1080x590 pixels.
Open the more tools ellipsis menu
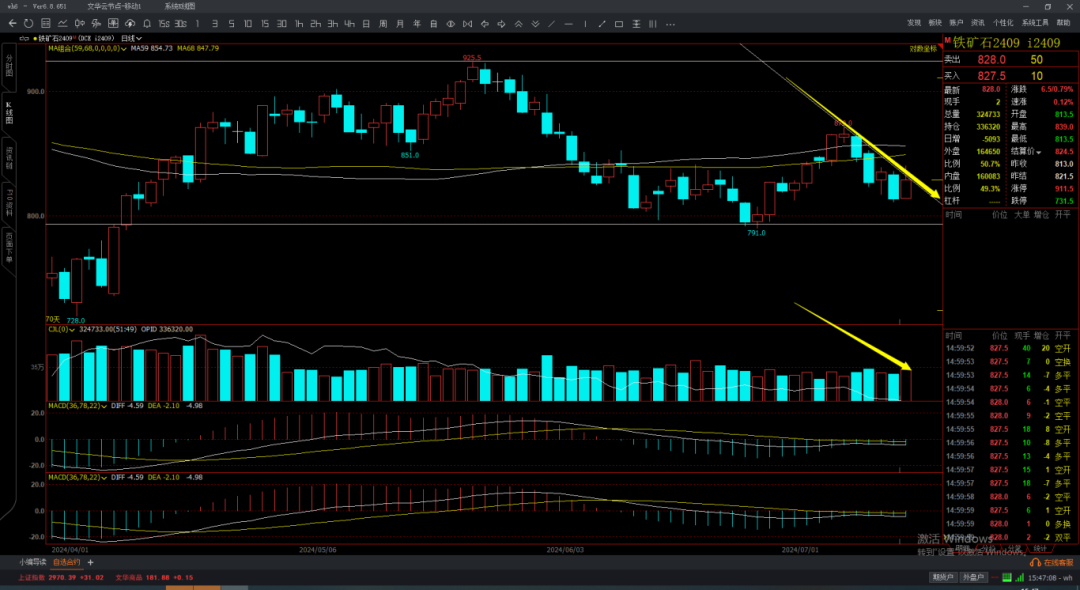coord(670,24)
